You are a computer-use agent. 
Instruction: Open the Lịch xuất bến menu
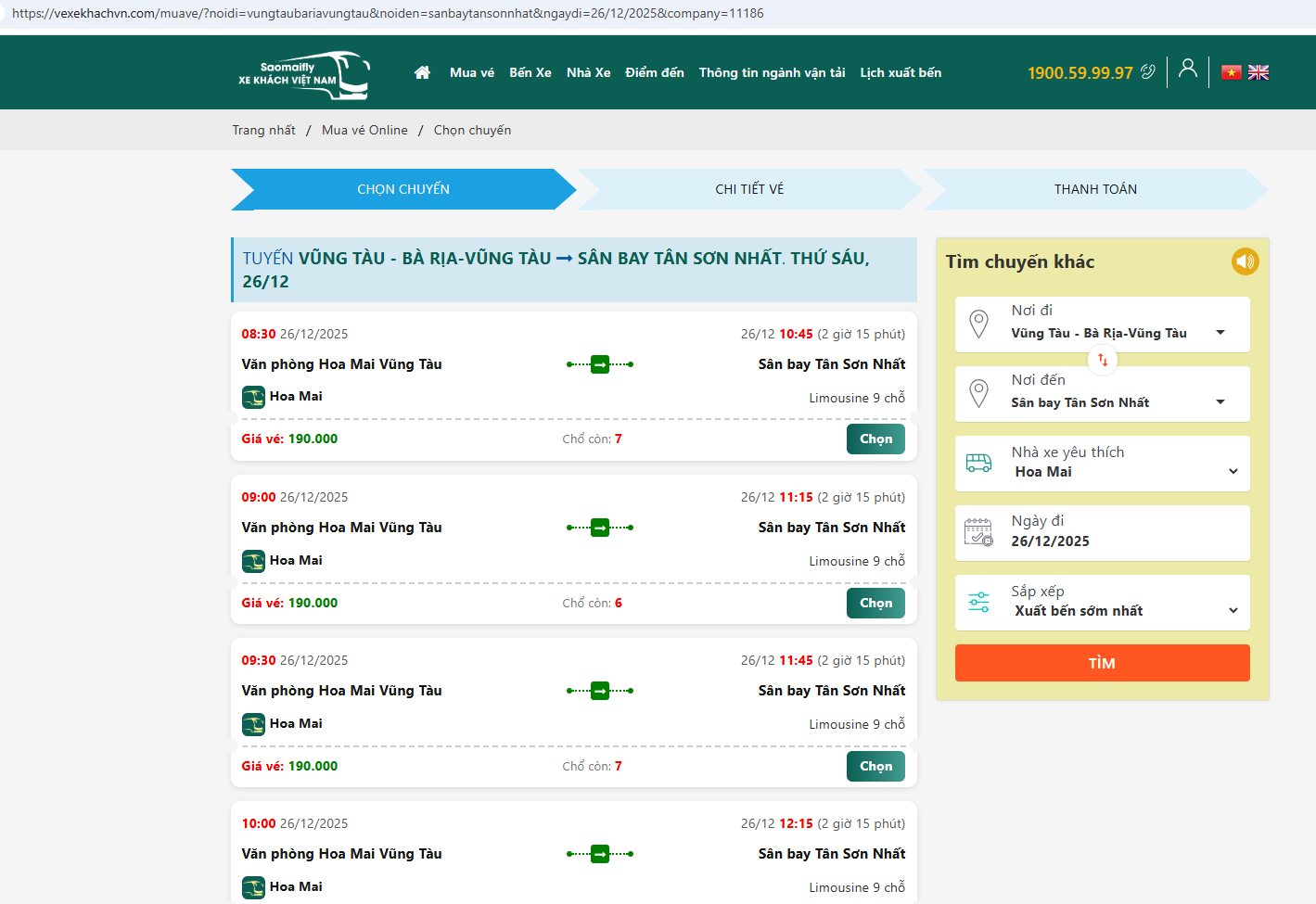click(900, 72)
